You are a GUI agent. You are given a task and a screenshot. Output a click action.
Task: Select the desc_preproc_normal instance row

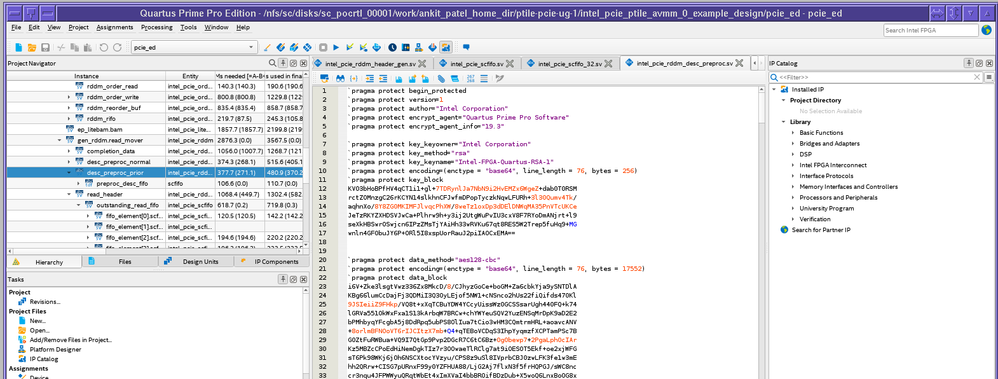(156, 162)
